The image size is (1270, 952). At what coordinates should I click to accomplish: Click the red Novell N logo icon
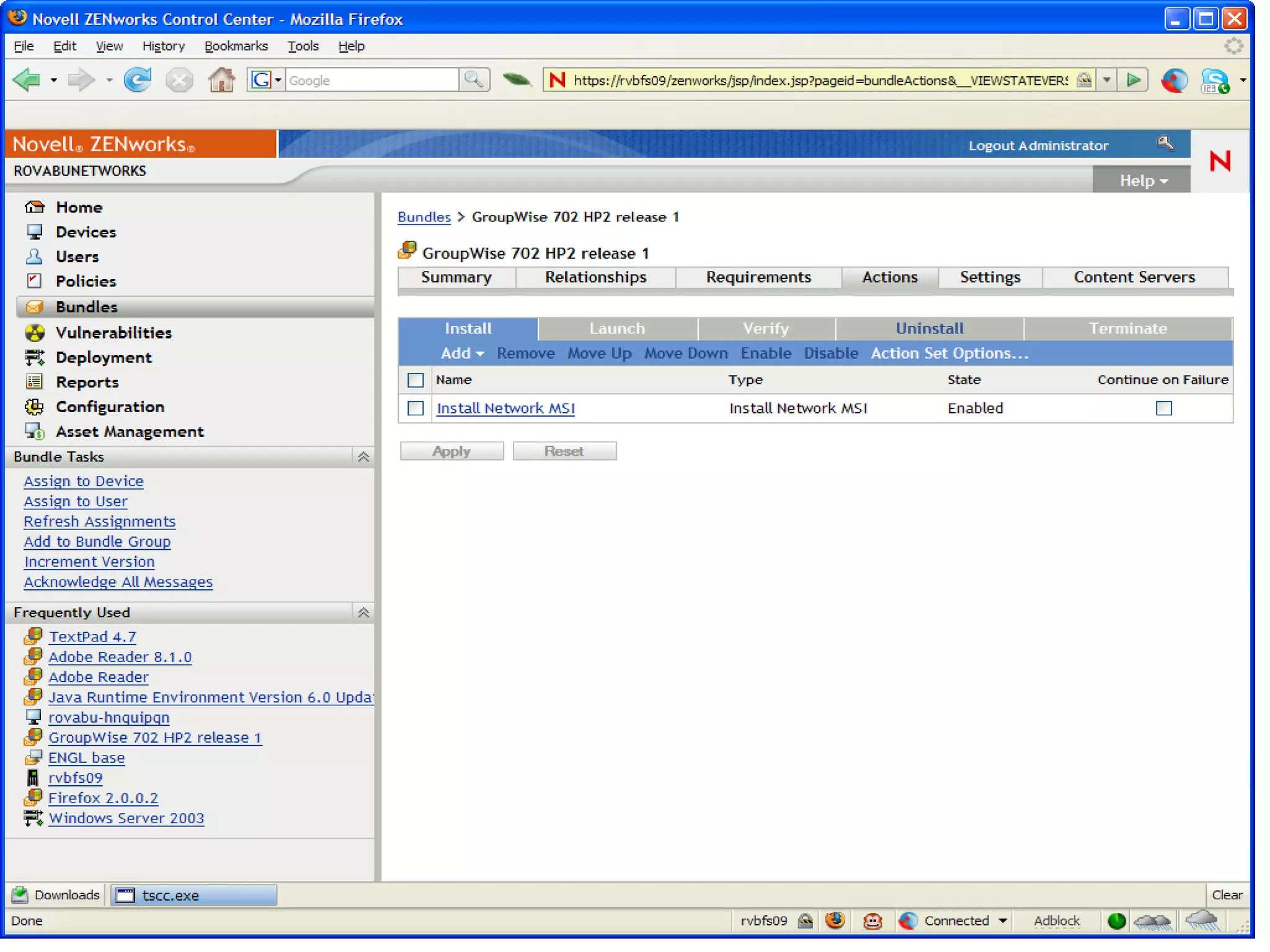[1219, 162]
